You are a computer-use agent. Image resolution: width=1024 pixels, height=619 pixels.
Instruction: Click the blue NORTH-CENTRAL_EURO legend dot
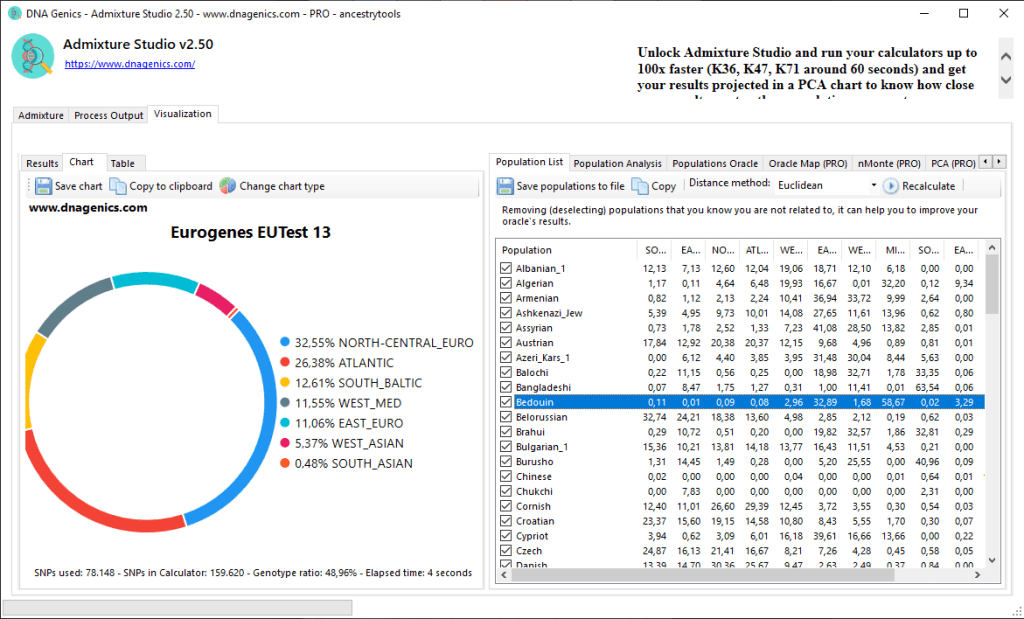pos(285,343)
